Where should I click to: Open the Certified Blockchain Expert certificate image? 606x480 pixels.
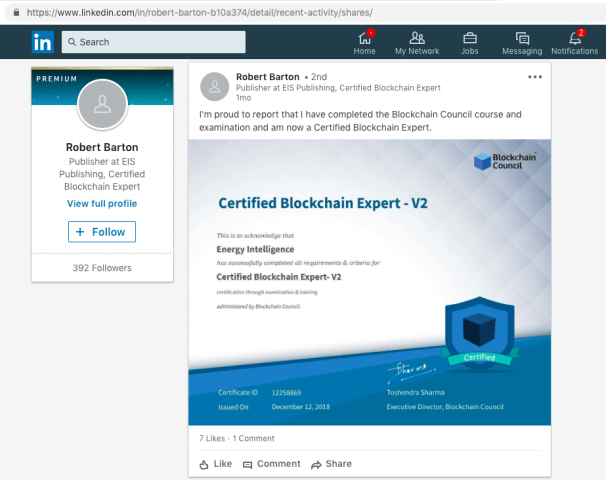click(370, 282)
